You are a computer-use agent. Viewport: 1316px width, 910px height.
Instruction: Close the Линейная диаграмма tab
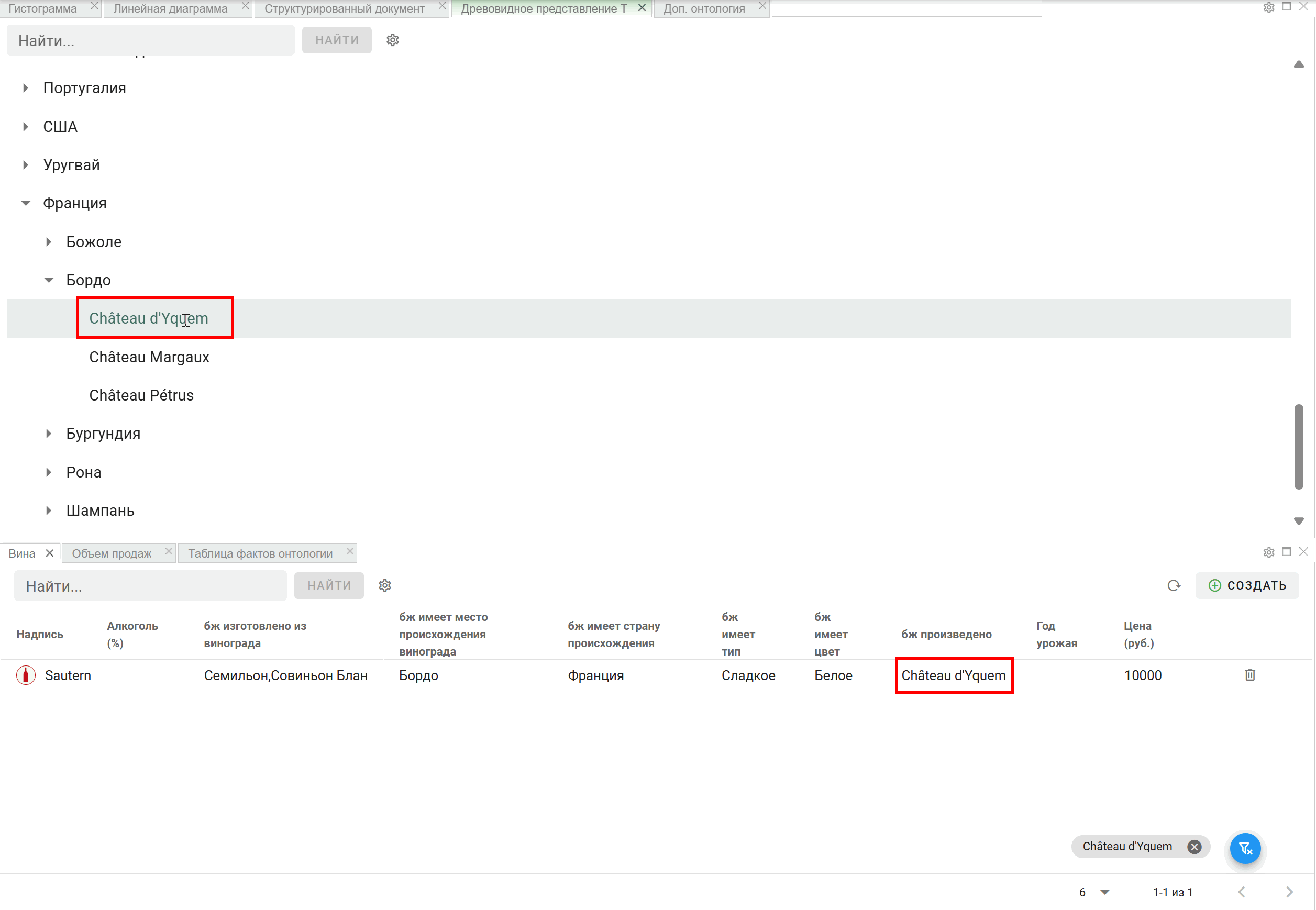(245, 6)
